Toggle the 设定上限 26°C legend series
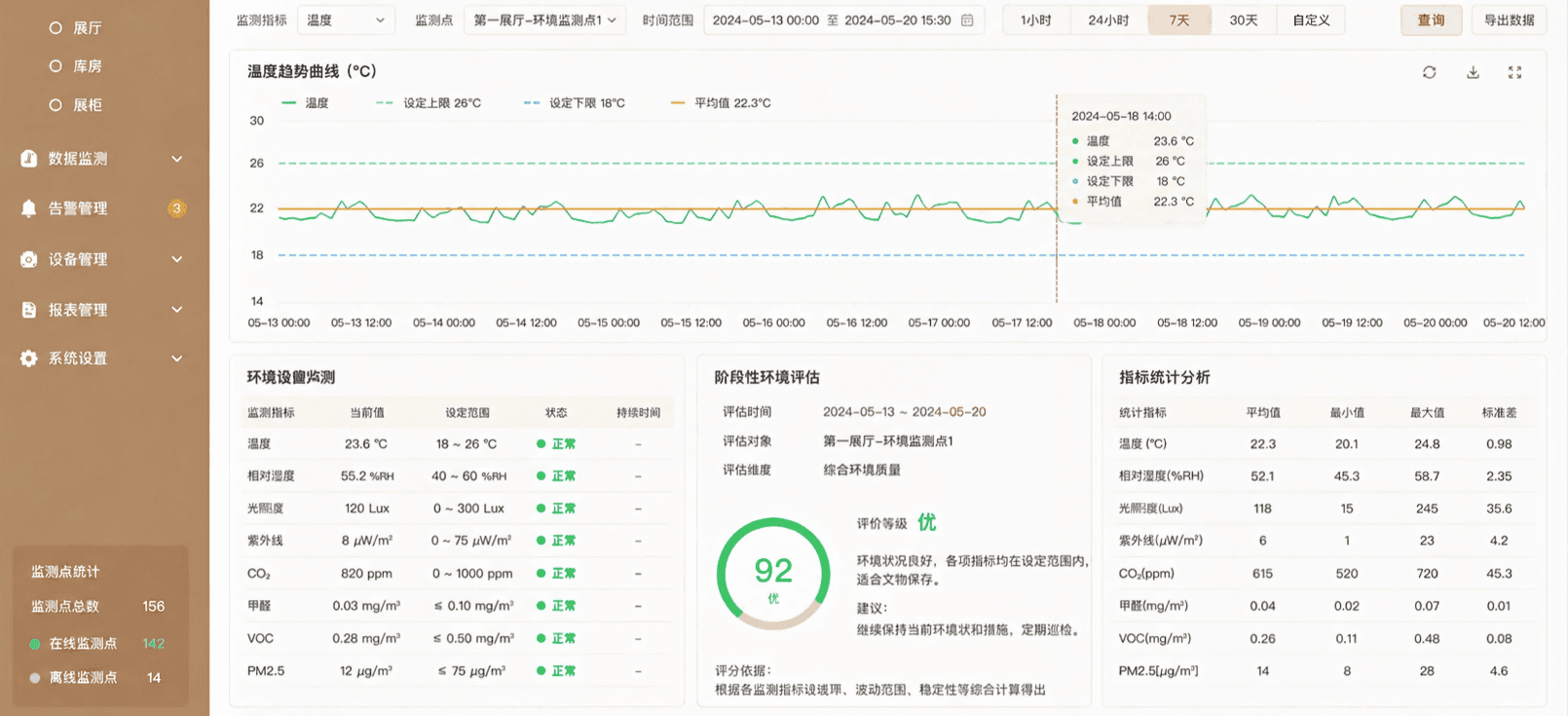 tap(429, 103)
